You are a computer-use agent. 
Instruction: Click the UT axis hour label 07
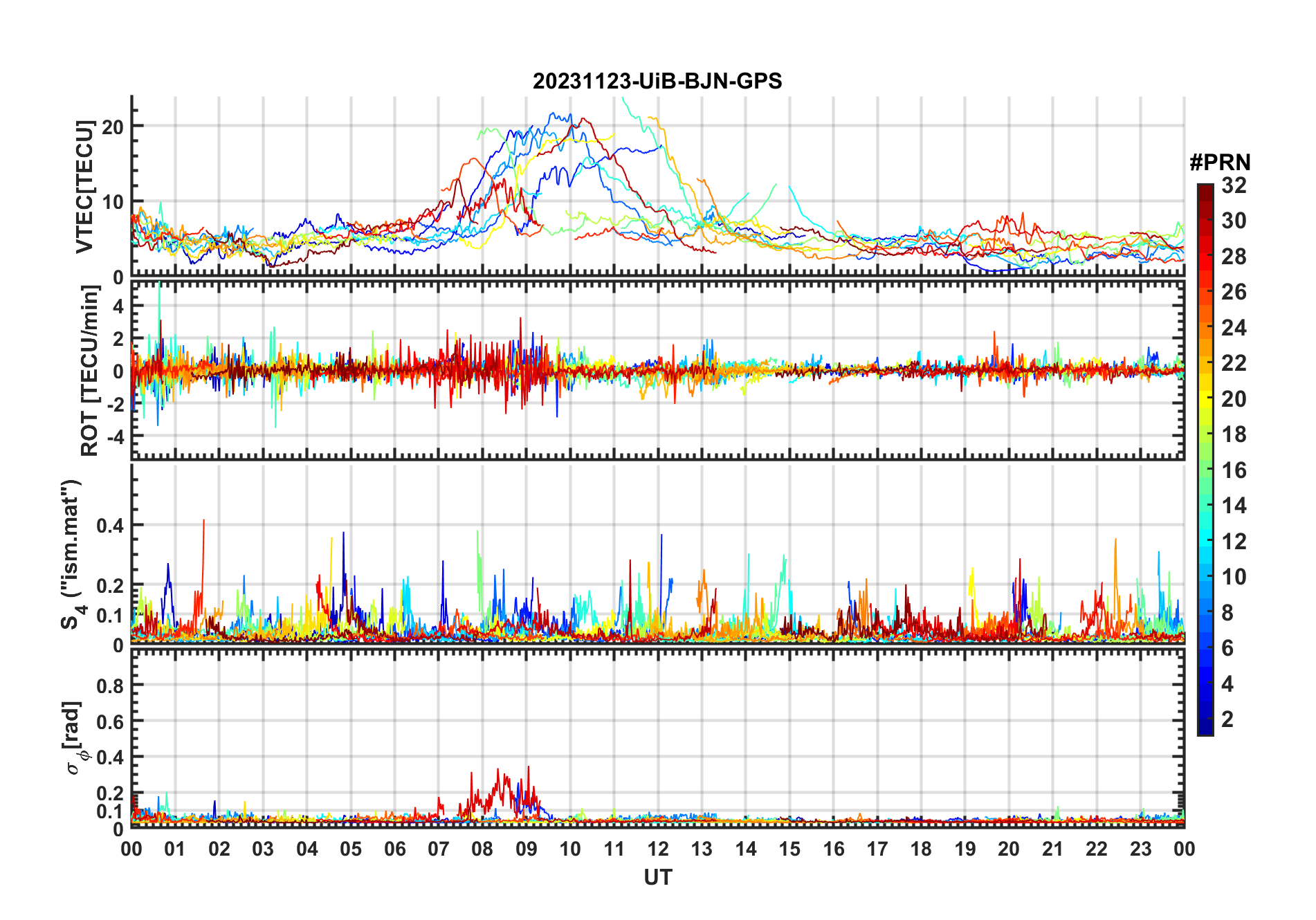point(439,849)
